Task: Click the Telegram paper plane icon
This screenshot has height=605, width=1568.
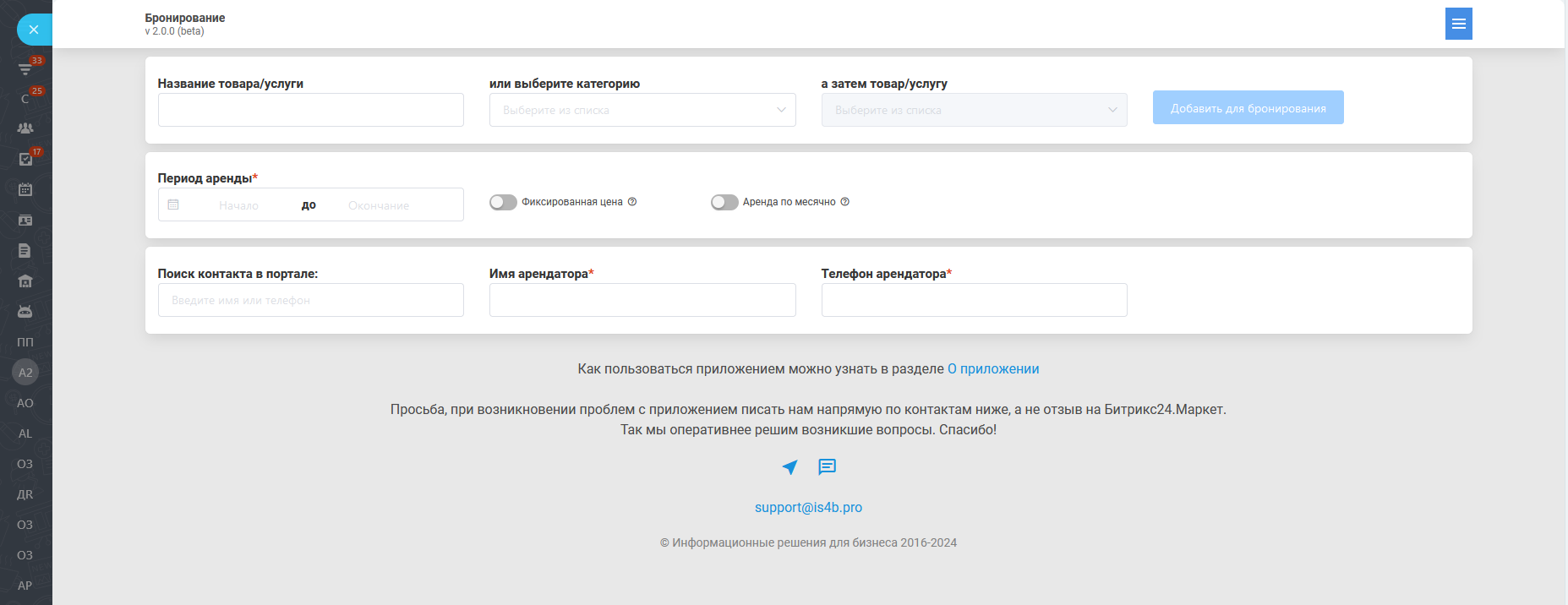Action: (x=789, y=466)
